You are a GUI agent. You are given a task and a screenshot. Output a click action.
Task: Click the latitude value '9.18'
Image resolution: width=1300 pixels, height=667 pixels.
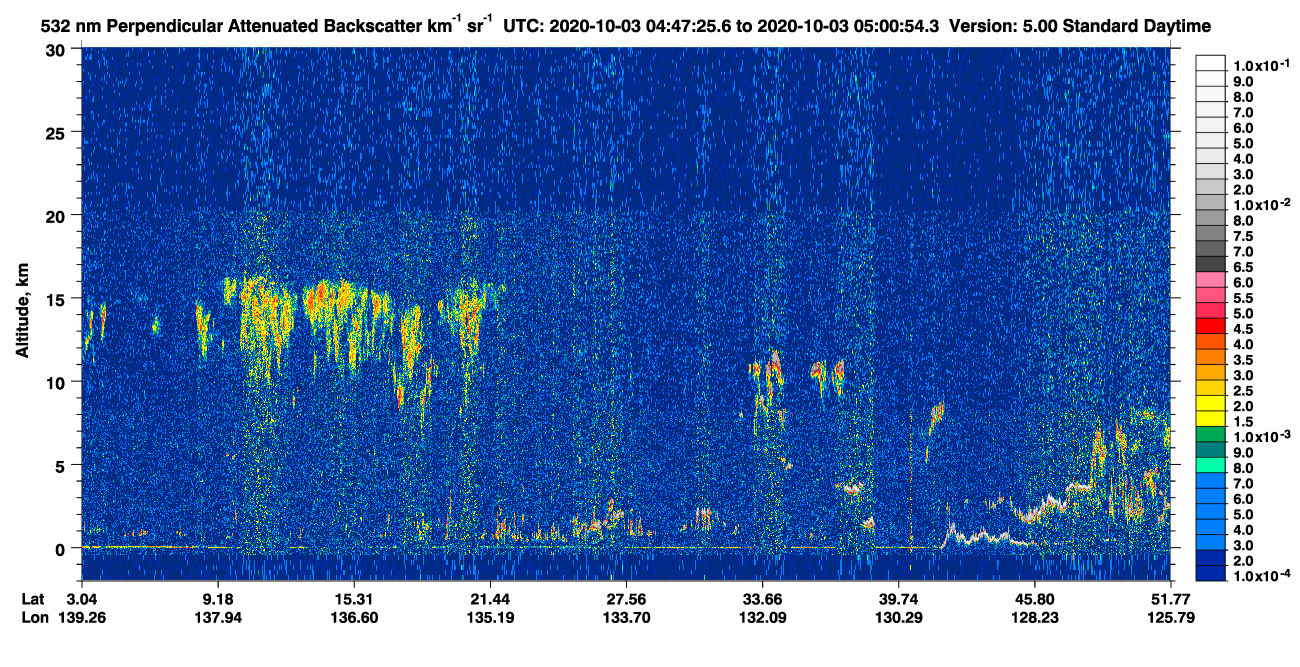click(218, 598)
